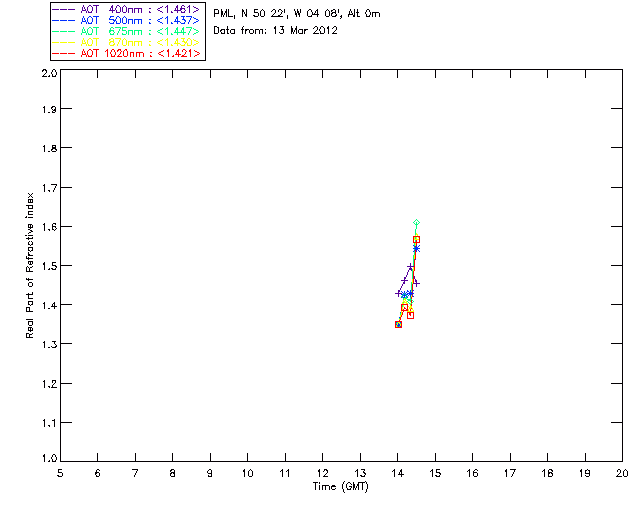Click the x-axis tick label 14
This screenshot has height=512, width=640.
[398, 473]
